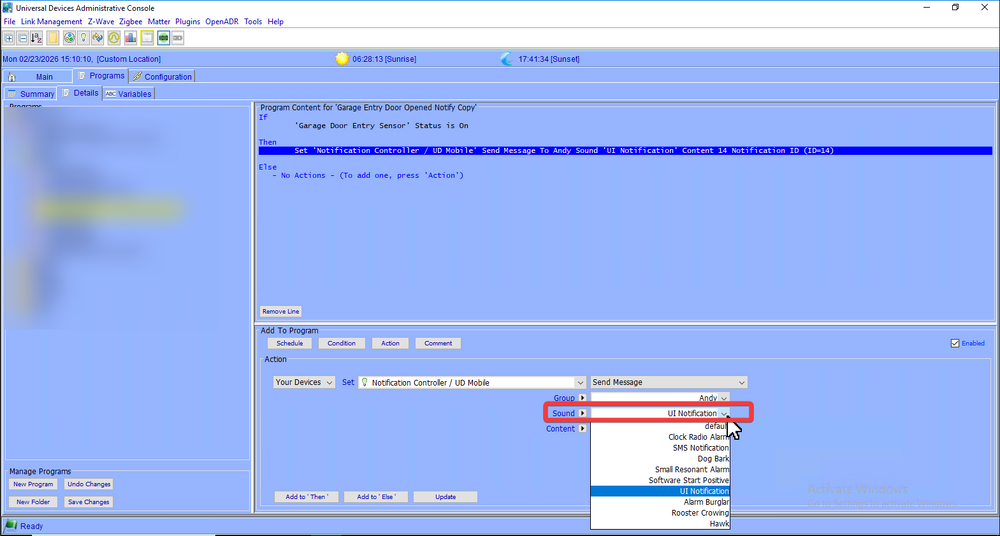Click the expand all (plus) toolbar icon
The height and width of the screenshot is (536, 1000).
tap(9, 38)
